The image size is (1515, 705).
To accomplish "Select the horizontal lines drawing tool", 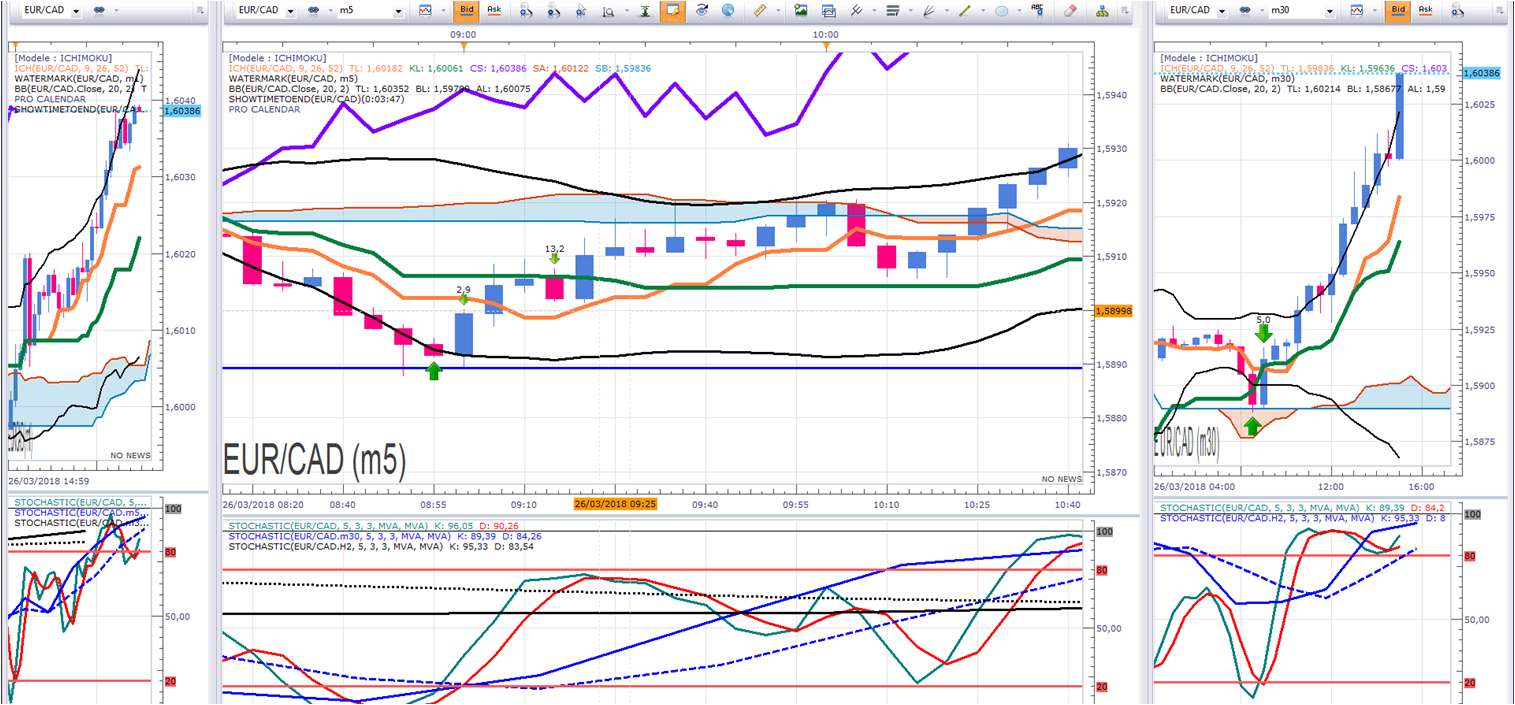I will click(893, 10).
